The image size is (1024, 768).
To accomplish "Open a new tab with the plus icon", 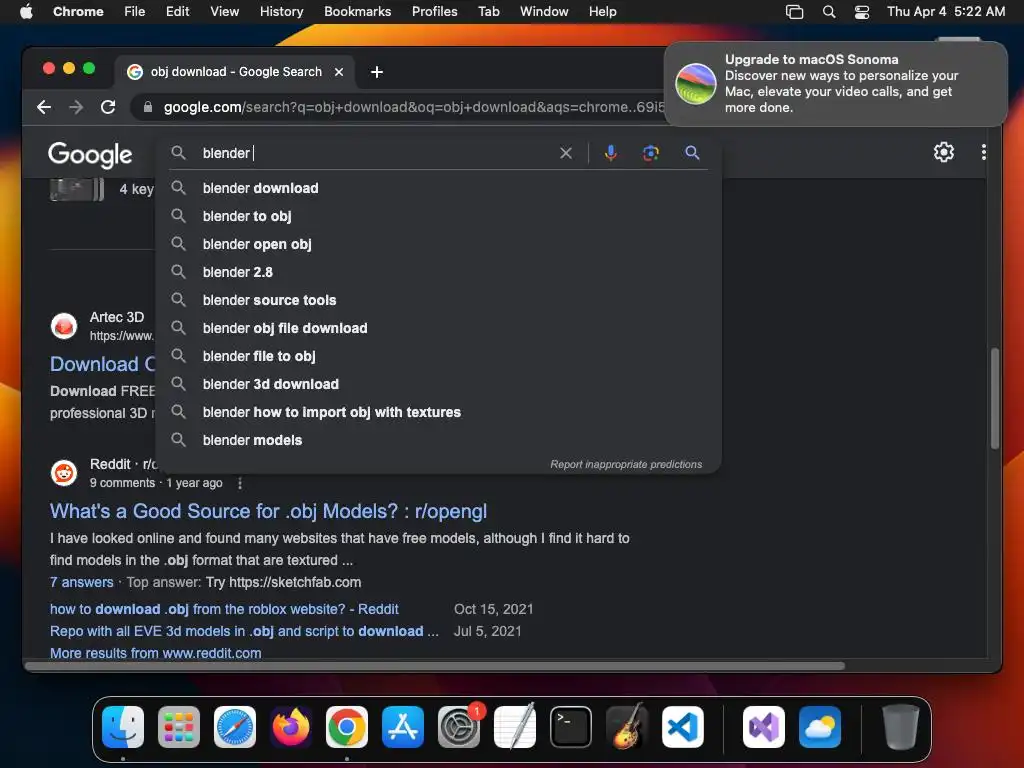I will pos(377,72).
